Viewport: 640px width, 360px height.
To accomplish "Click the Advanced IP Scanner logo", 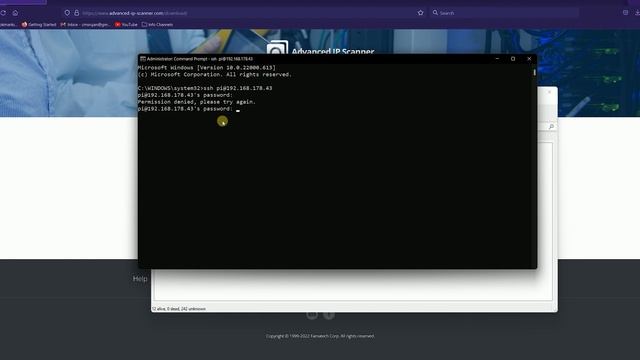I will 277,47.
